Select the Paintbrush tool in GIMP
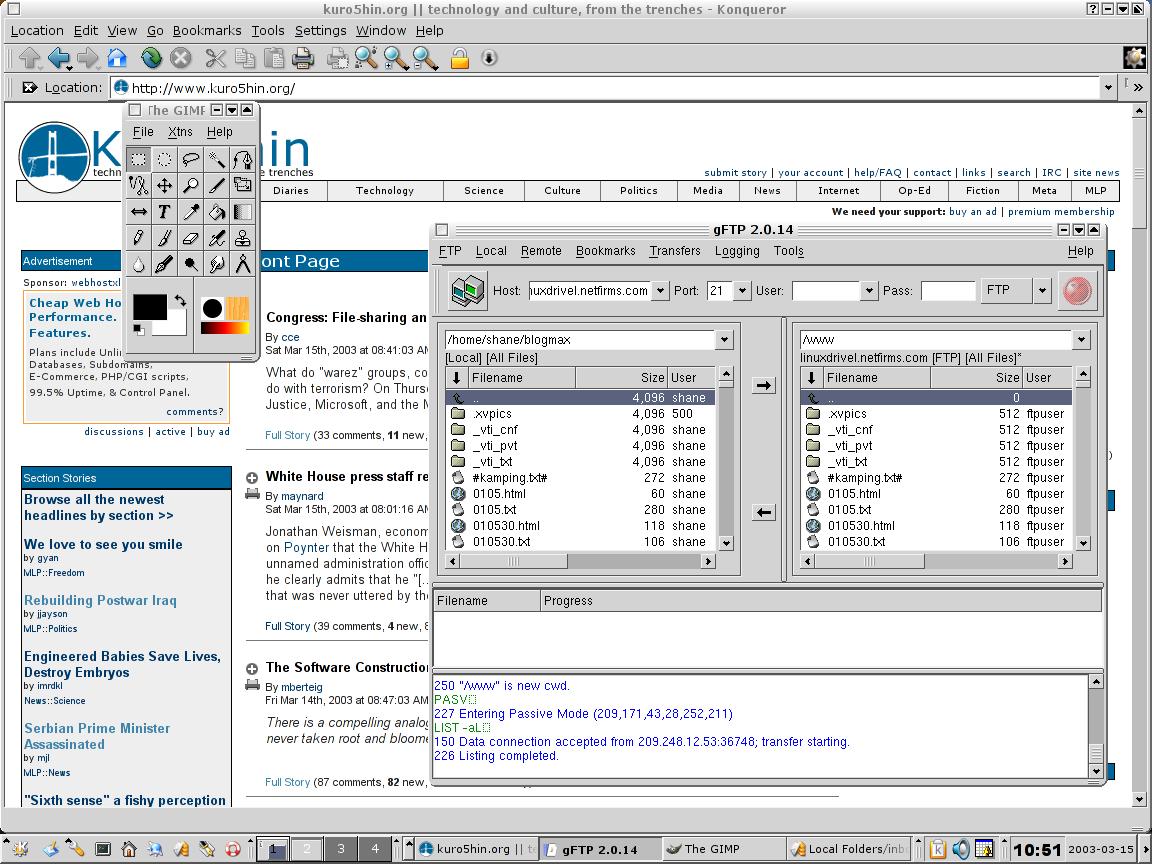The height and width of the screenshot is (864, 1152). pyautogui.click(x=165, y=237)
